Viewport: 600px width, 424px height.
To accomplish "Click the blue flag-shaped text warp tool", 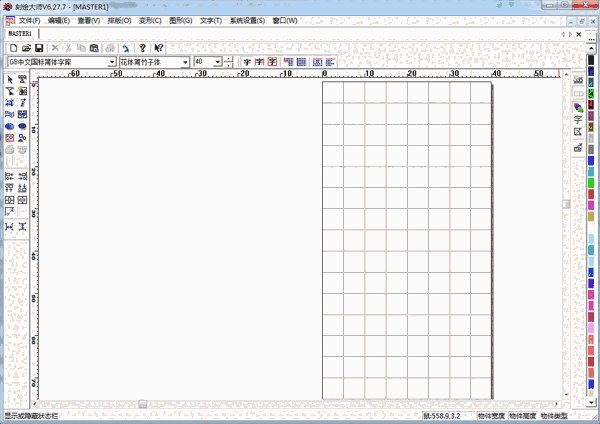I will pyautogui.click(x=10, y=114).
